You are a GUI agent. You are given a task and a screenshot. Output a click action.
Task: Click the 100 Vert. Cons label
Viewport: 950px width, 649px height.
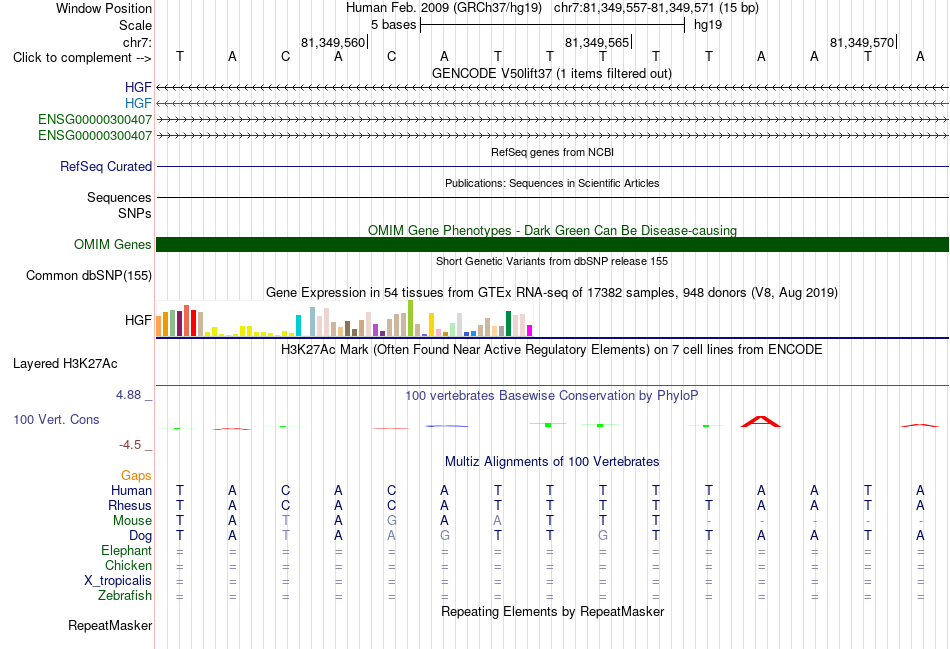tap(56, 419)
